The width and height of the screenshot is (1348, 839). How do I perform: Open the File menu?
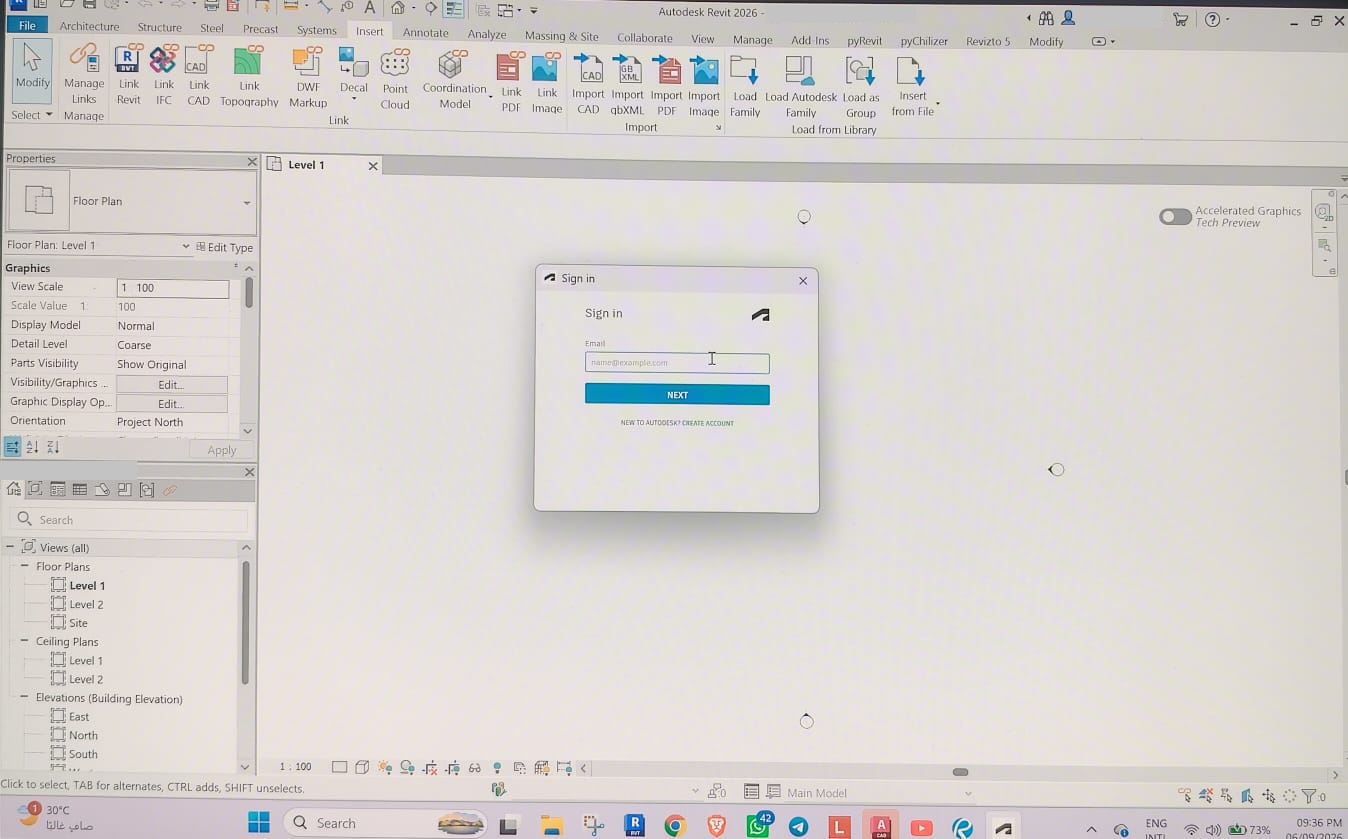(27, 26)
